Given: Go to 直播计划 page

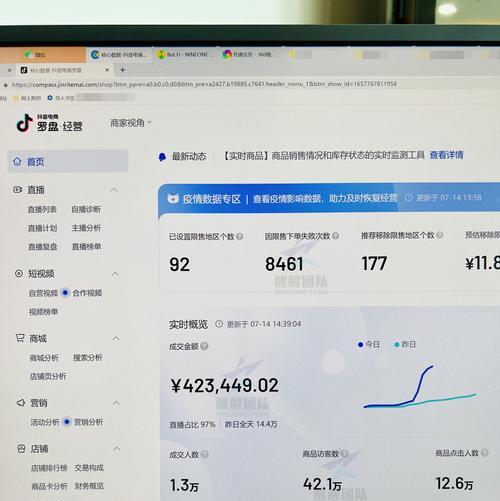Looking at the screenshot, I should (x=42, y=228).
